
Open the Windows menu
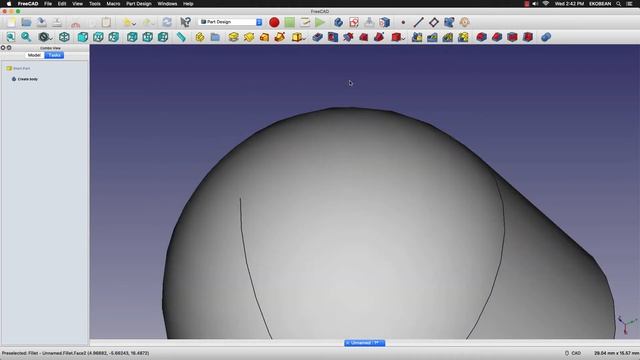coord(167,4)
